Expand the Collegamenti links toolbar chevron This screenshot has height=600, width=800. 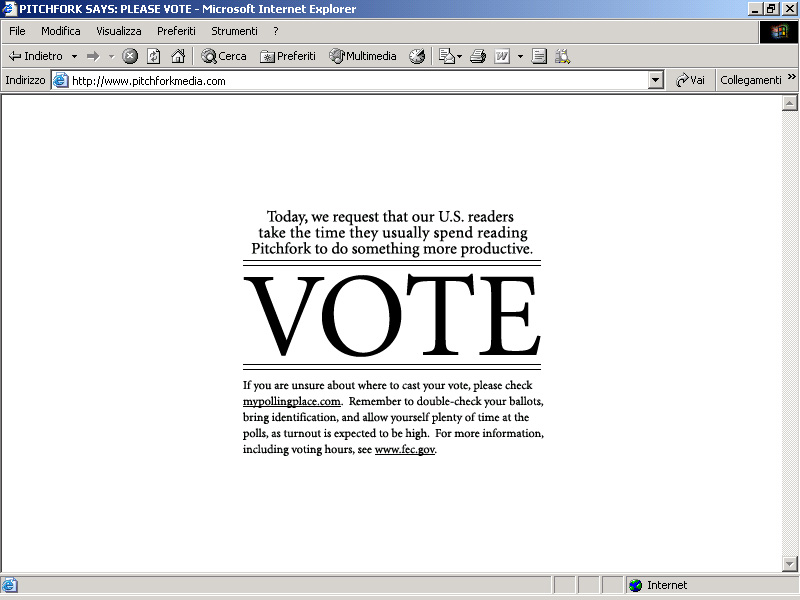coord(792,78)
